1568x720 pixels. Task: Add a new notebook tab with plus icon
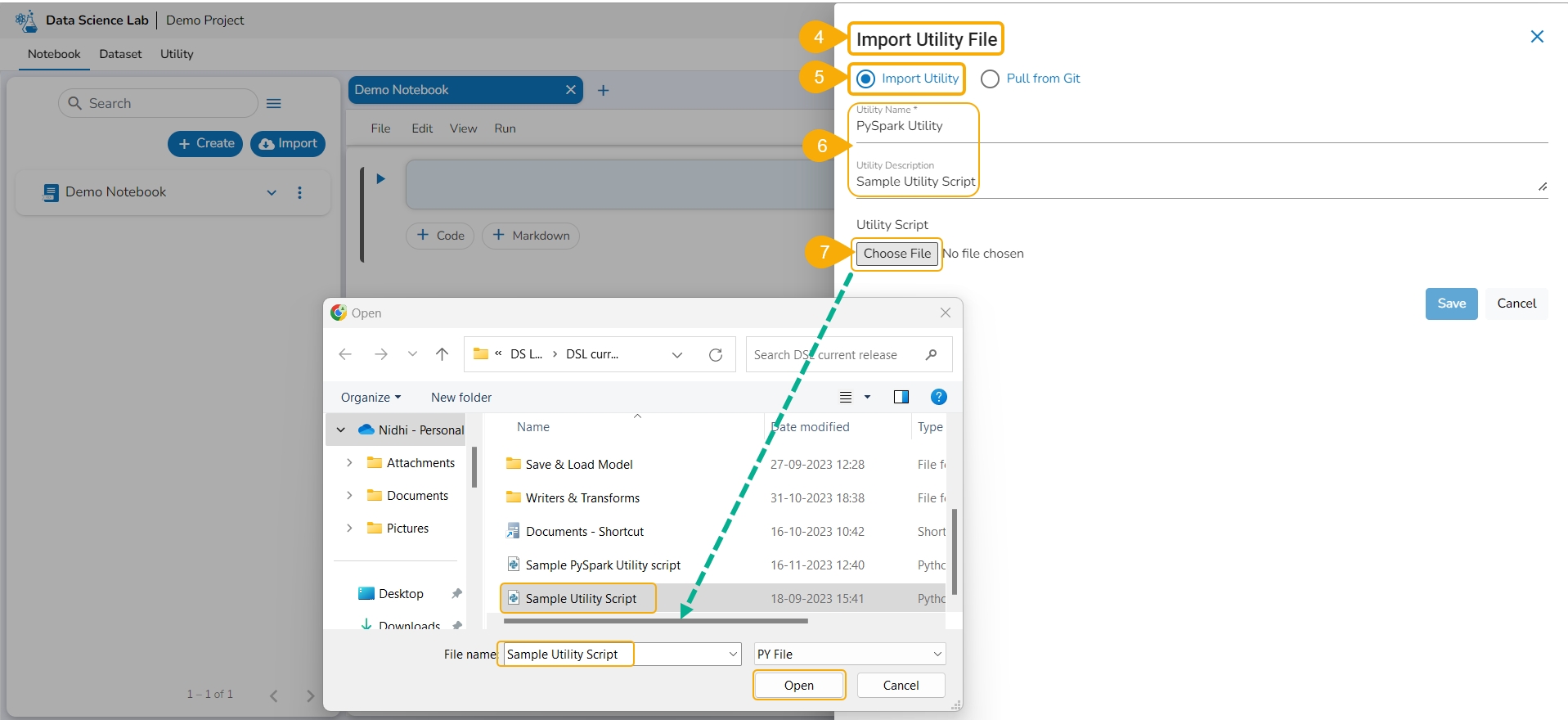point(603,90)
